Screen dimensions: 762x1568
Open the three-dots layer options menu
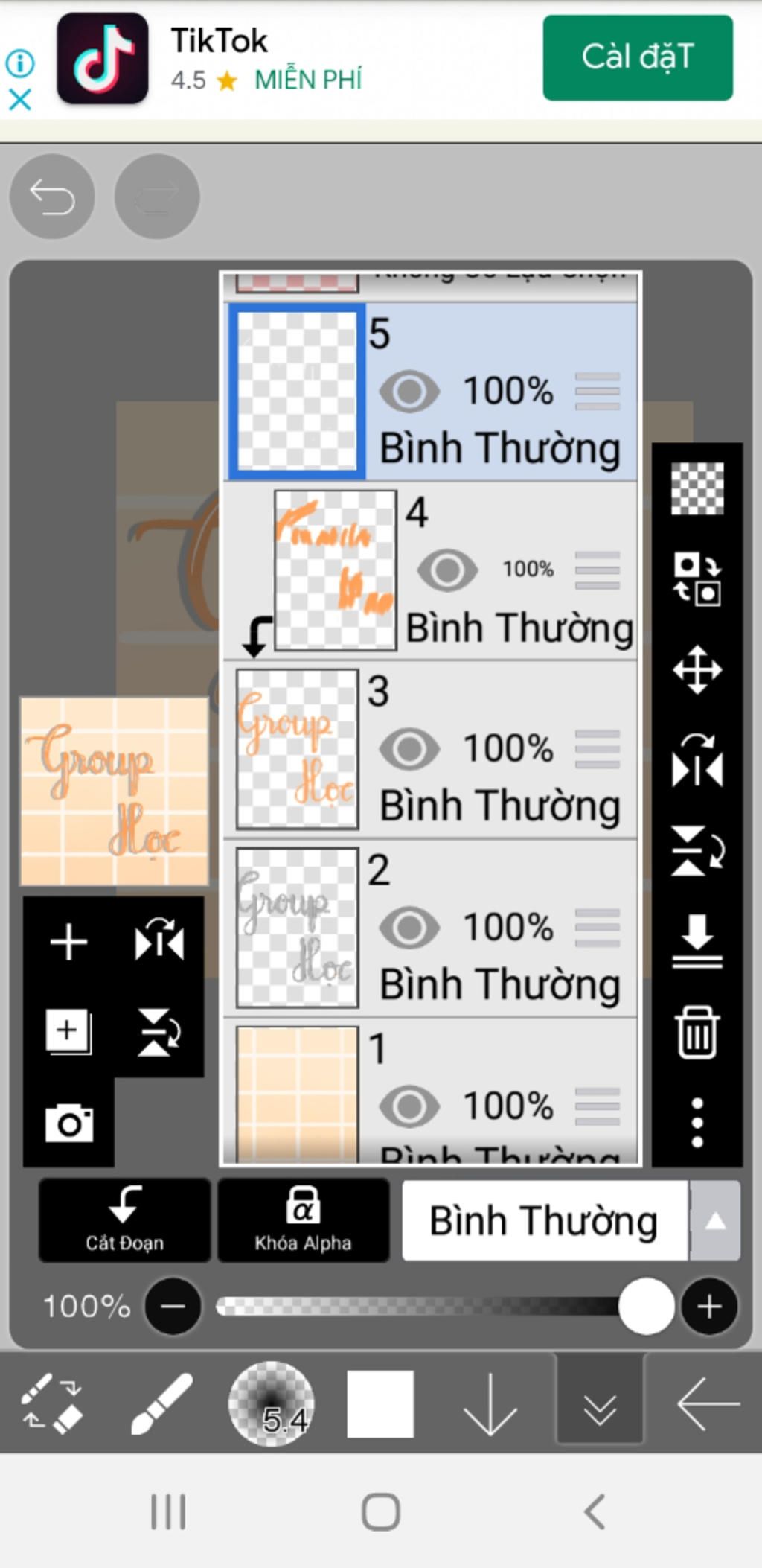[x=697, y=1122]
